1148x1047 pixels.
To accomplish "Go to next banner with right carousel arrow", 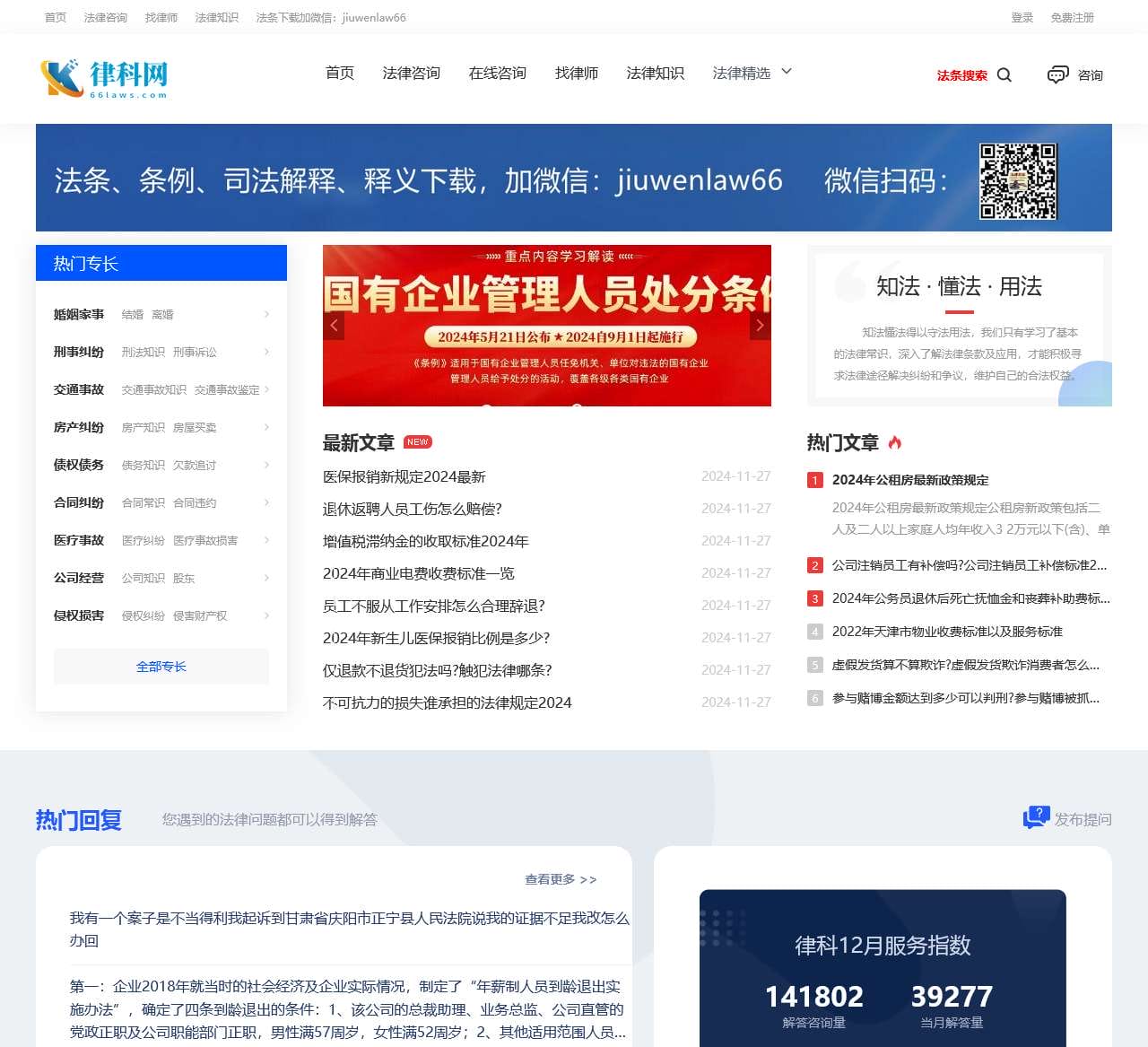I will pos(760,326).
